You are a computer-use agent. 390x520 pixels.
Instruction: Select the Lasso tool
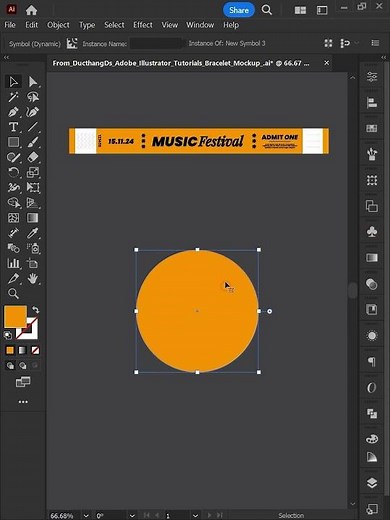[33, 97]
